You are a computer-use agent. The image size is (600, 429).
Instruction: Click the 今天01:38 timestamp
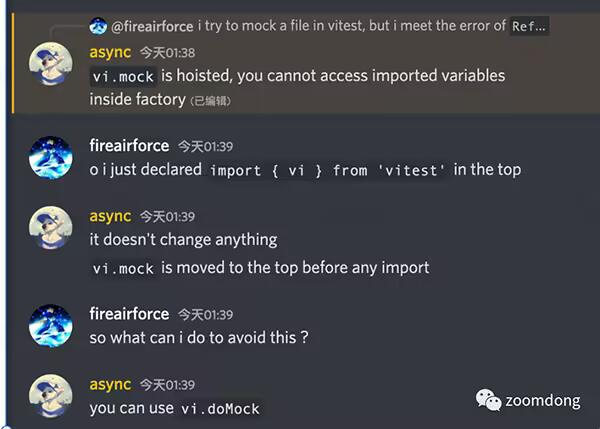(x=167, y=53)
